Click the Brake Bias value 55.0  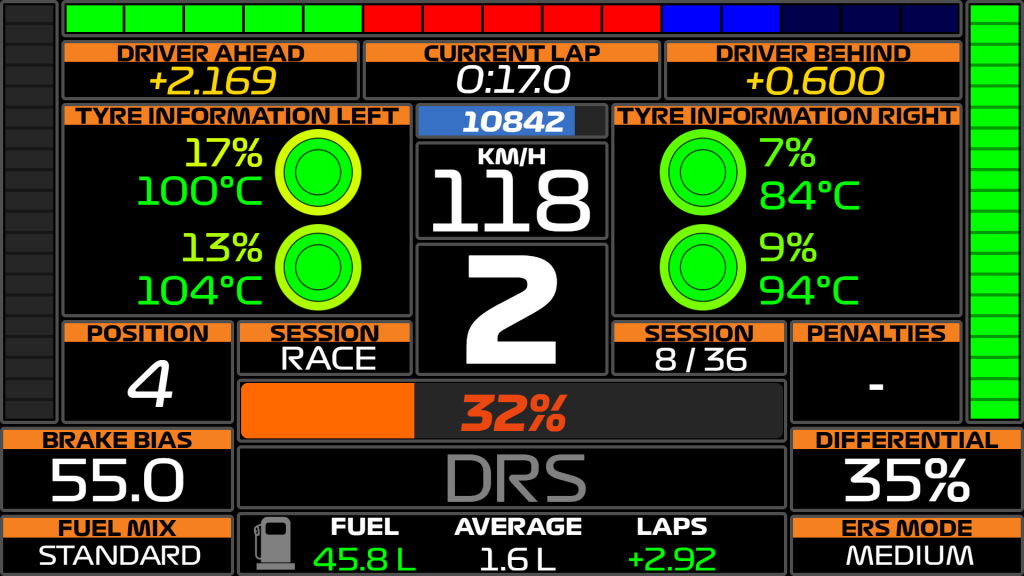[x=117, y=480]
